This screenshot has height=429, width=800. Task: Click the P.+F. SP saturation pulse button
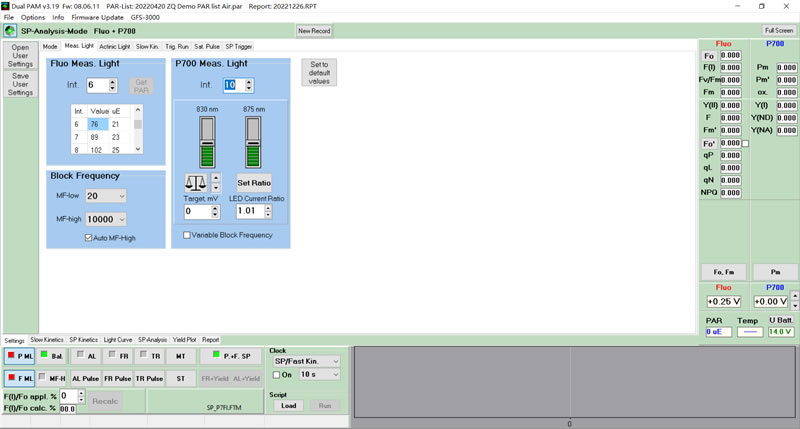(x=230, y=356)
